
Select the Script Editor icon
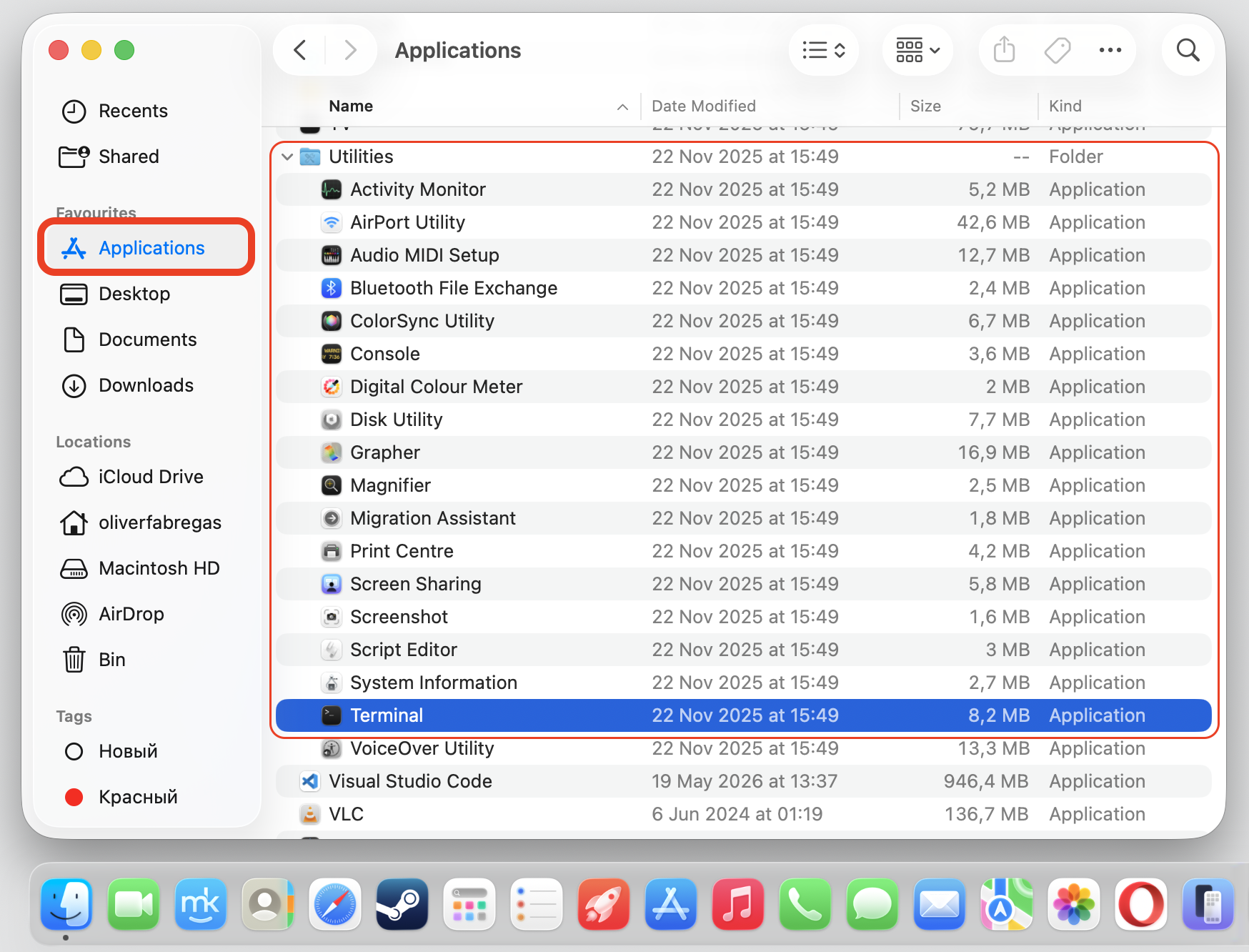[331, 650]
